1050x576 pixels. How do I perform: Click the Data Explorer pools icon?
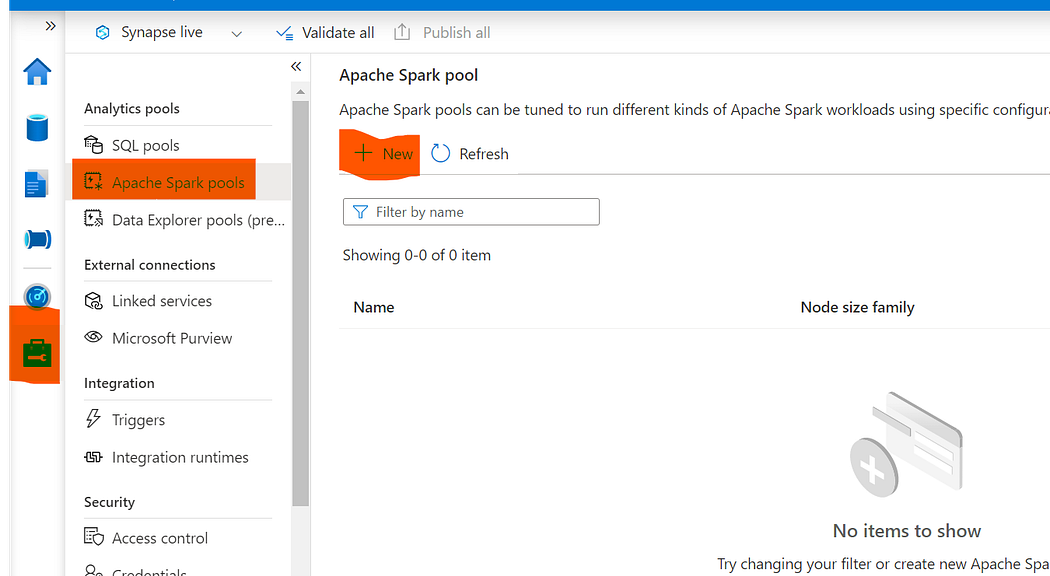point(93,218)
